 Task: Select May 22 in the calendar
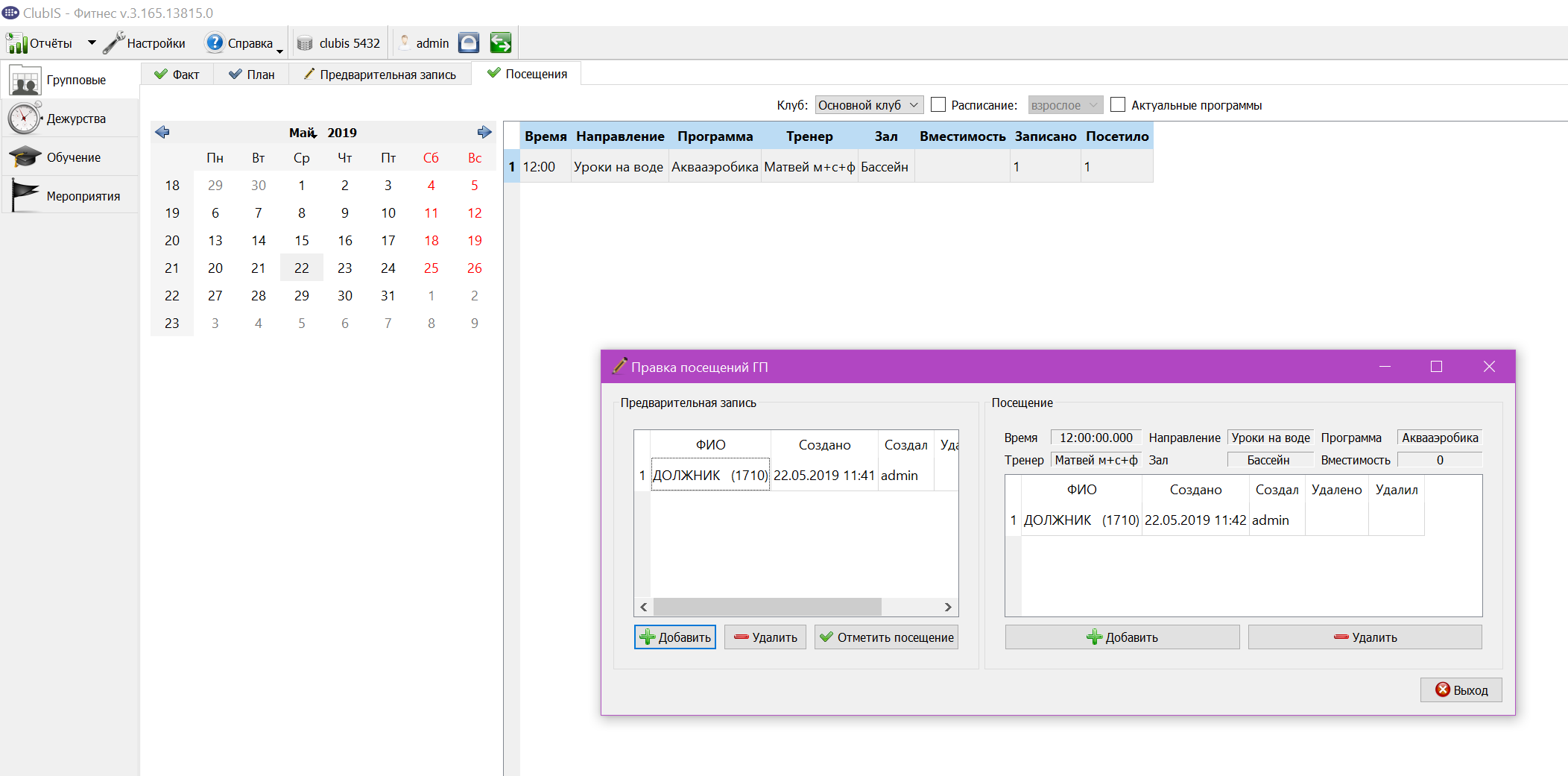coord(302,268)
